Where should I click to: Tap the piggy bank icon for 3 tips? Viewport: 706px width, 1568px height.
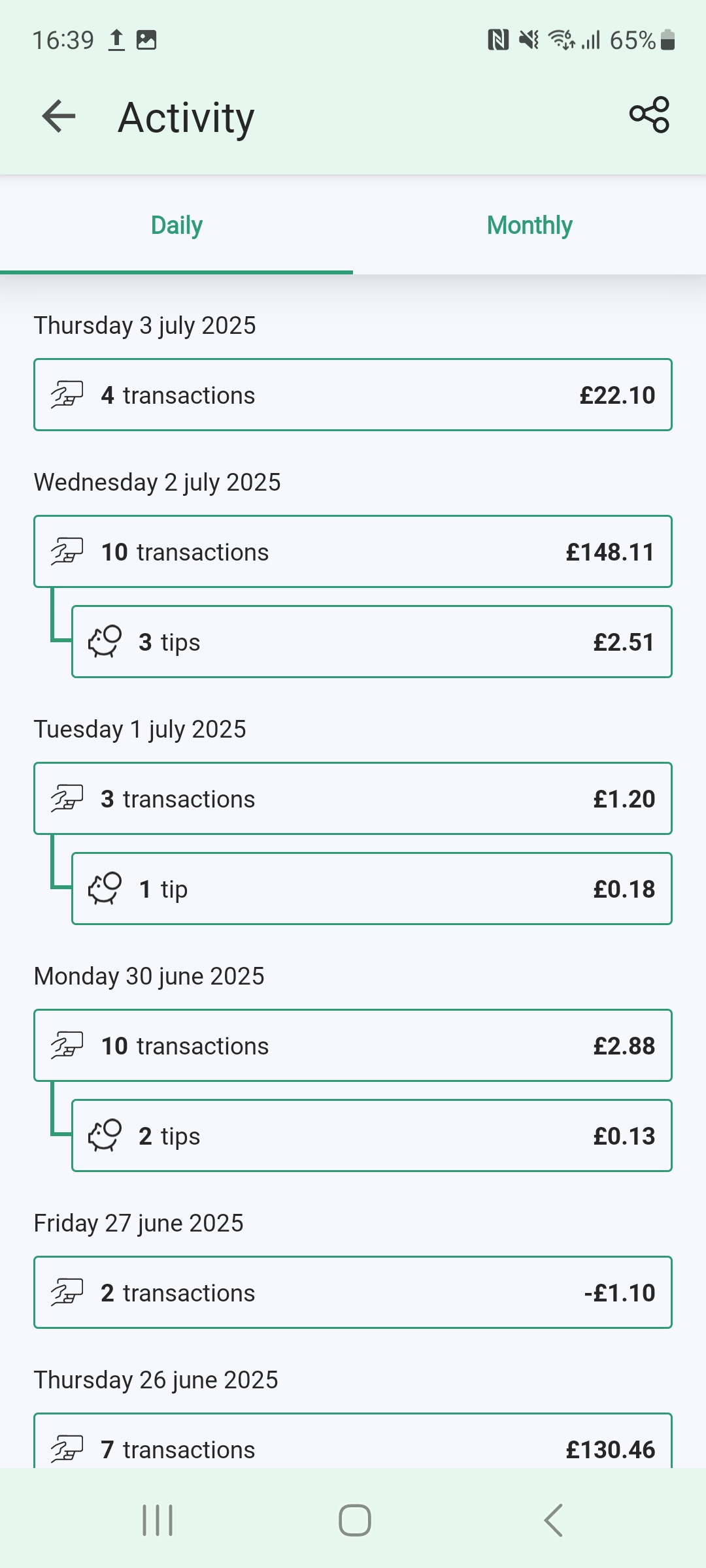(105, 642)
